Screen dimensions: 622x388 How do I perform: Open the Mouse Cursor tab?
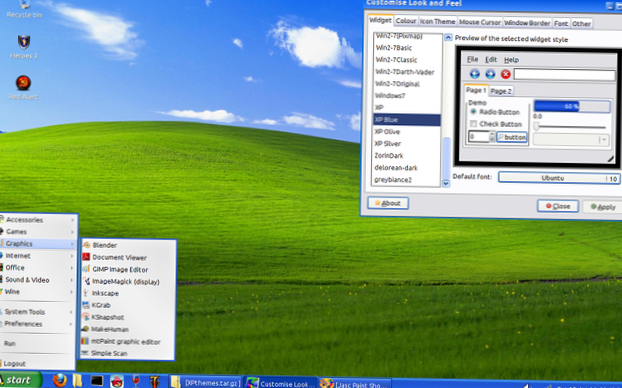480,22
